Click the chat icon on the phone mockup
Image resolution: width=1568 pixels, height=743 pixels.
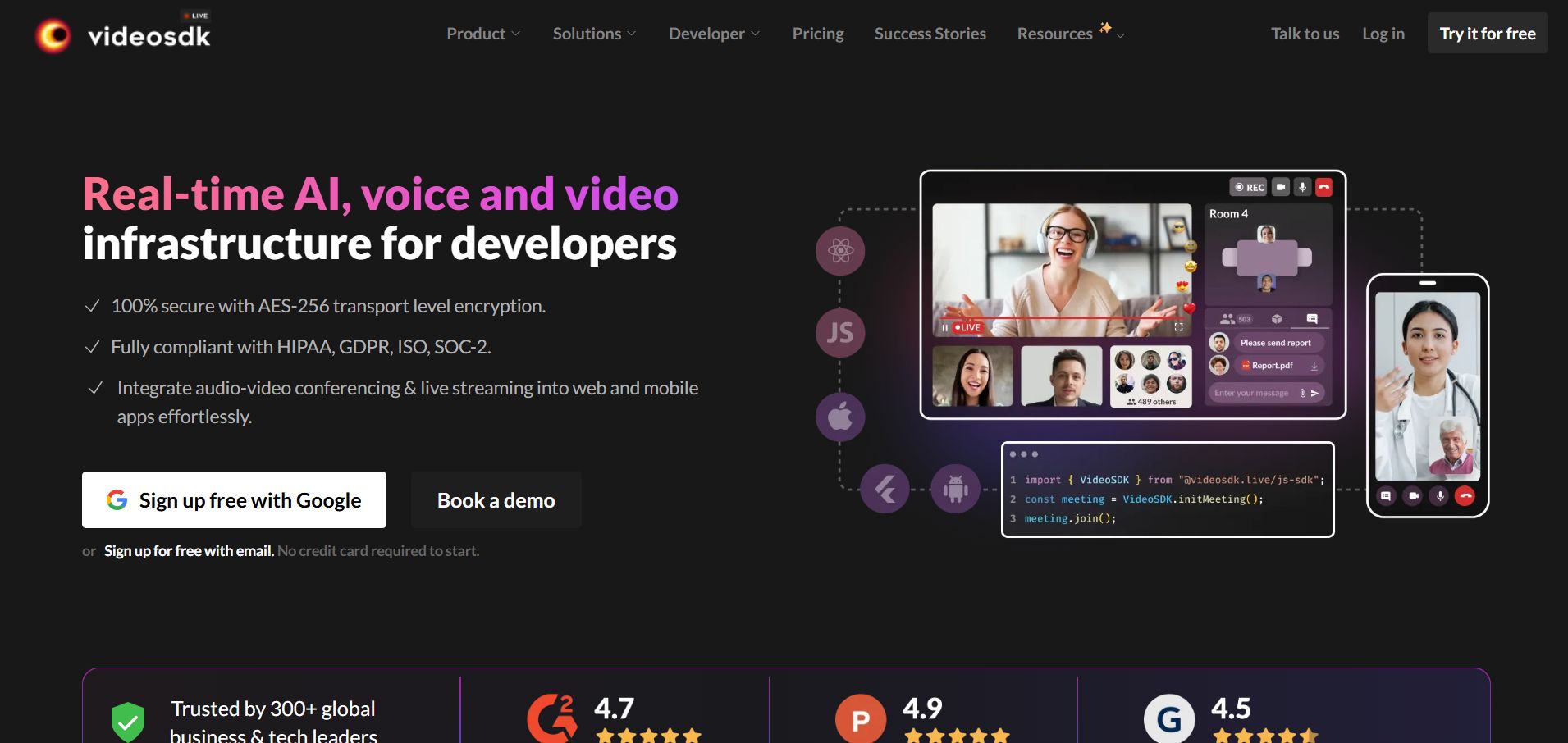[1386, 496]
